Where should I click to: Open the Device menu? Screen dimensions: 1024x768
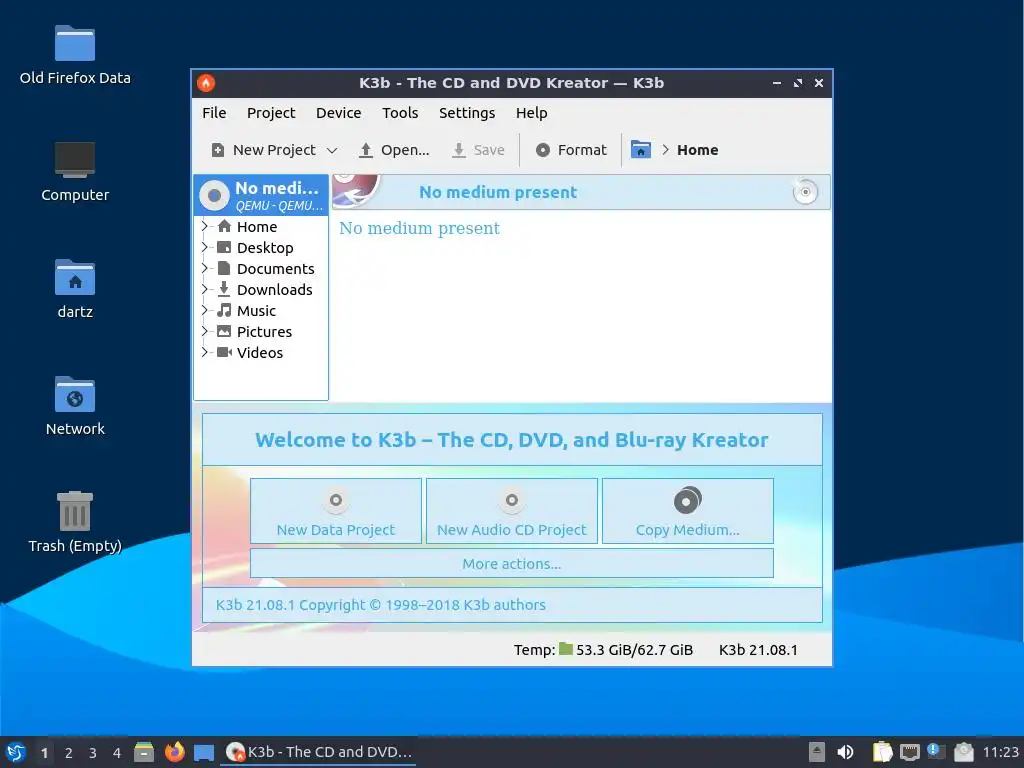[x=338, y=113]
